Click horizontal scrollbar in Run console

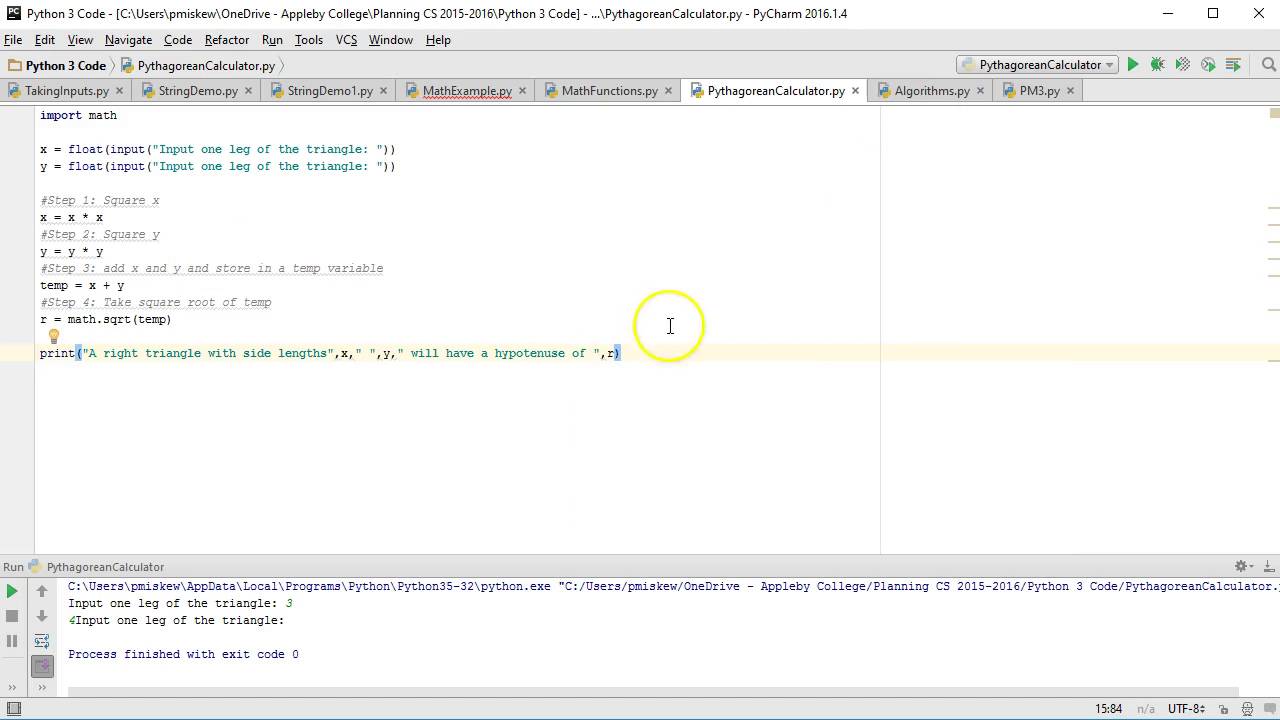653,692
